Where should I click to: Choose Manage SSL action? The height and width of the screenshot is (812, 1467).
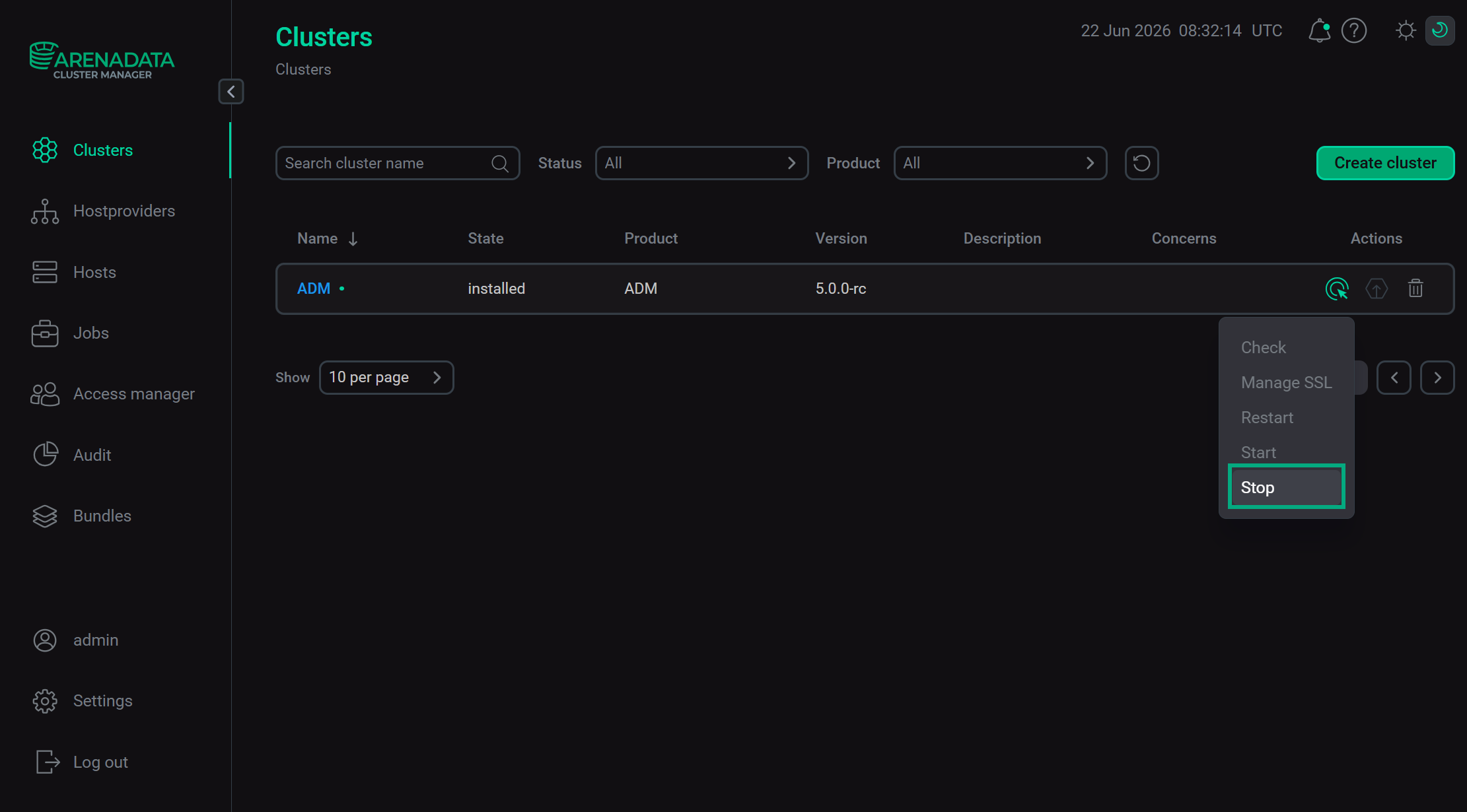pos(1286,382)
